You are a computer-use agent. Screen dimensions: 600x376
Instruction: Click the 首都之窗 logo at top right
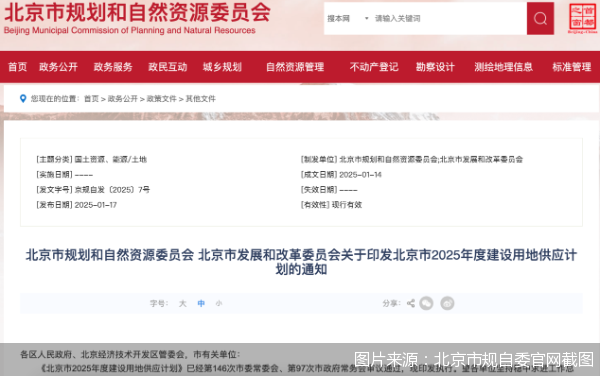pos(582,18)
